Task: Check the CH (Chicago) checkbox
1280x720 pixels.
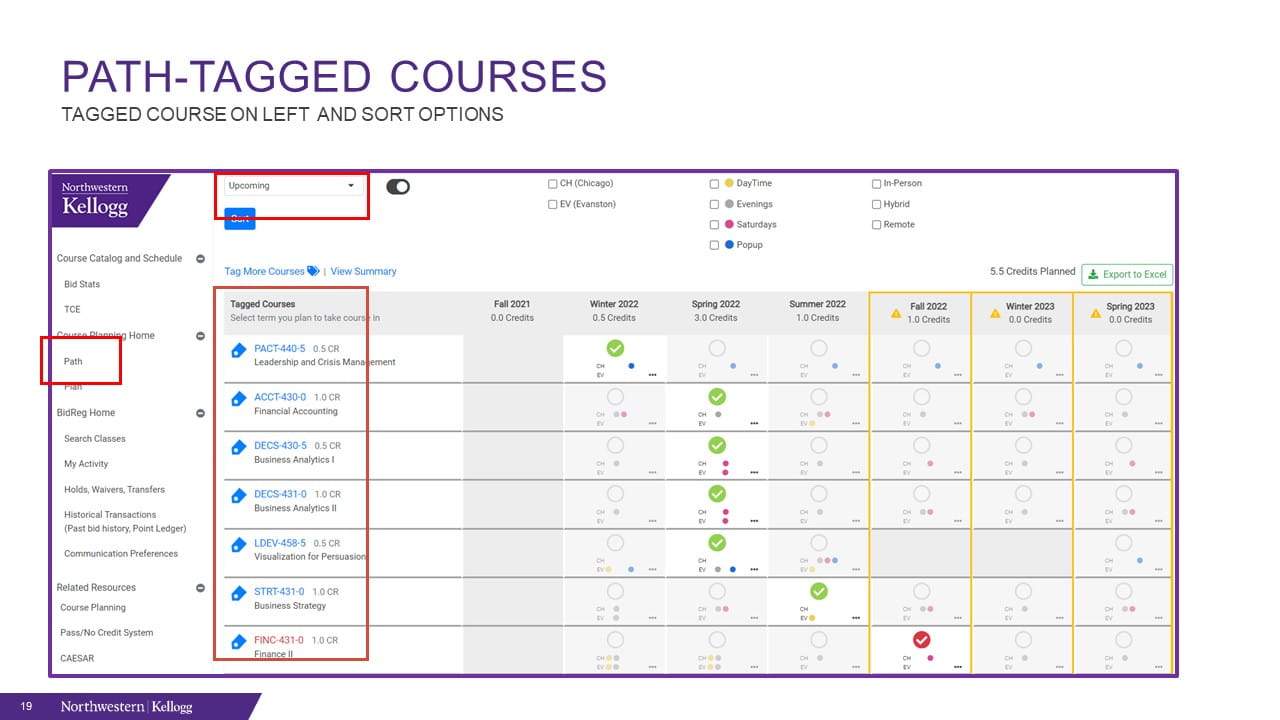Action: tap(552, 184)
